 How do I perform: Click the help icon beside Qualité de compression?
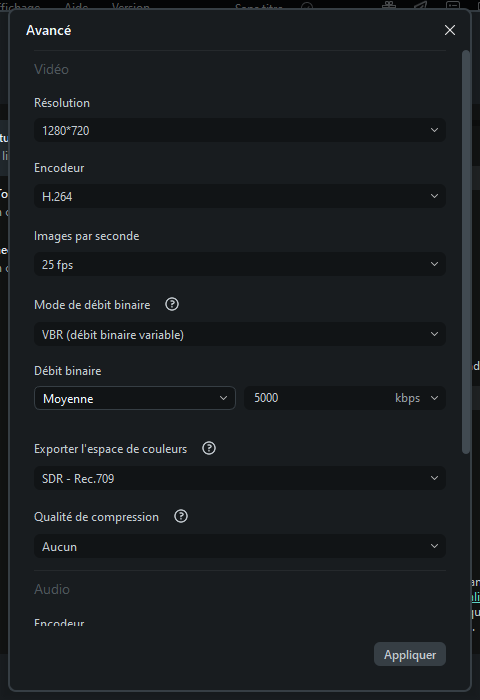pyautogui.click(x=181, y=517)
